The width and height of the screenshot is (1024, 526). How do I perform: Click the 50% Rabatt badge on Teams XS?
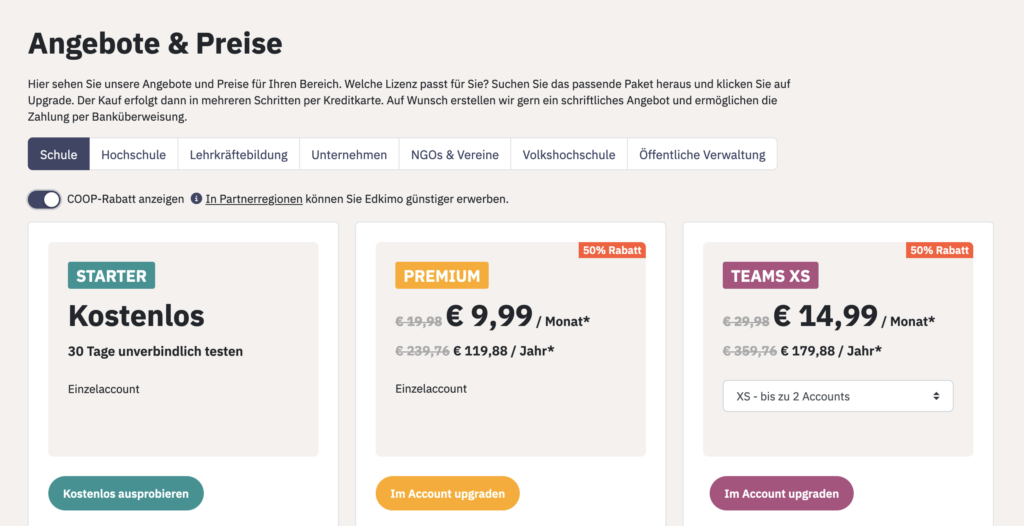tap(939, 250)
